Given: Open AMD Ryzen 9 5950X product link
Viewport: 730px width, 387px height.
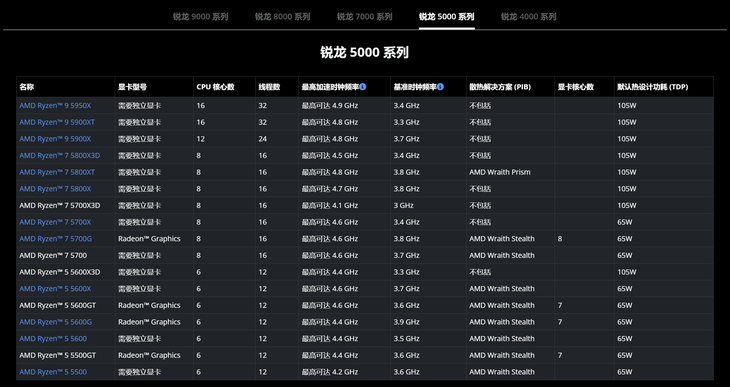Looking at the screenshot, I should tap(55, 106).
